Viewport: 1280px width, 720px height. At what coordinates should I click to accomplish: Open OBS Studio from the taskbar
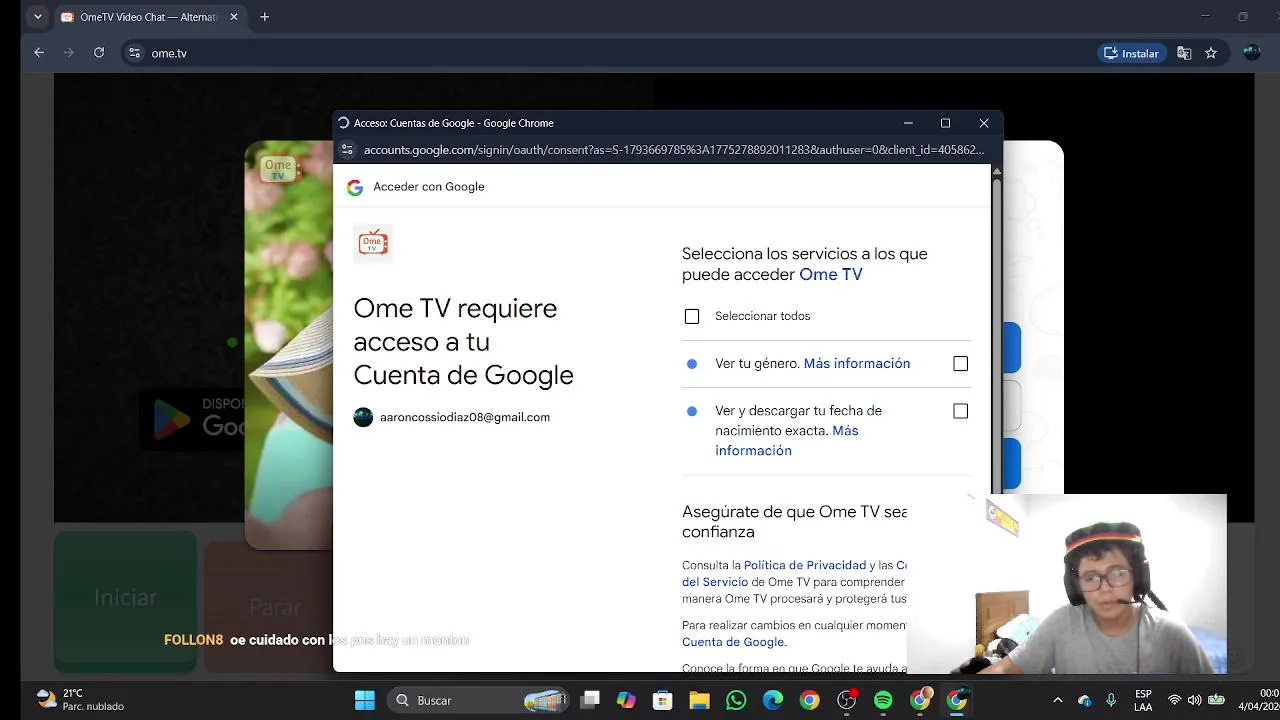(847, 700)
